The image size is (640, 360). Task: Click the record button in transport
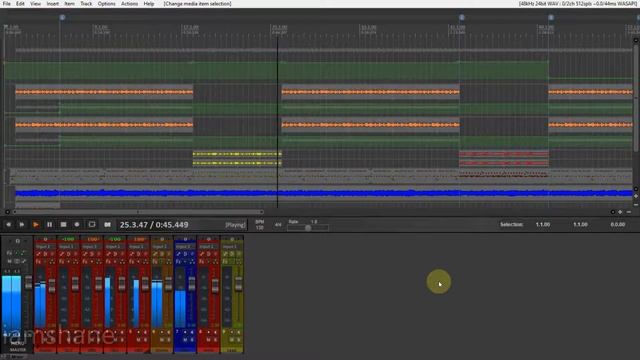point(77,224)
